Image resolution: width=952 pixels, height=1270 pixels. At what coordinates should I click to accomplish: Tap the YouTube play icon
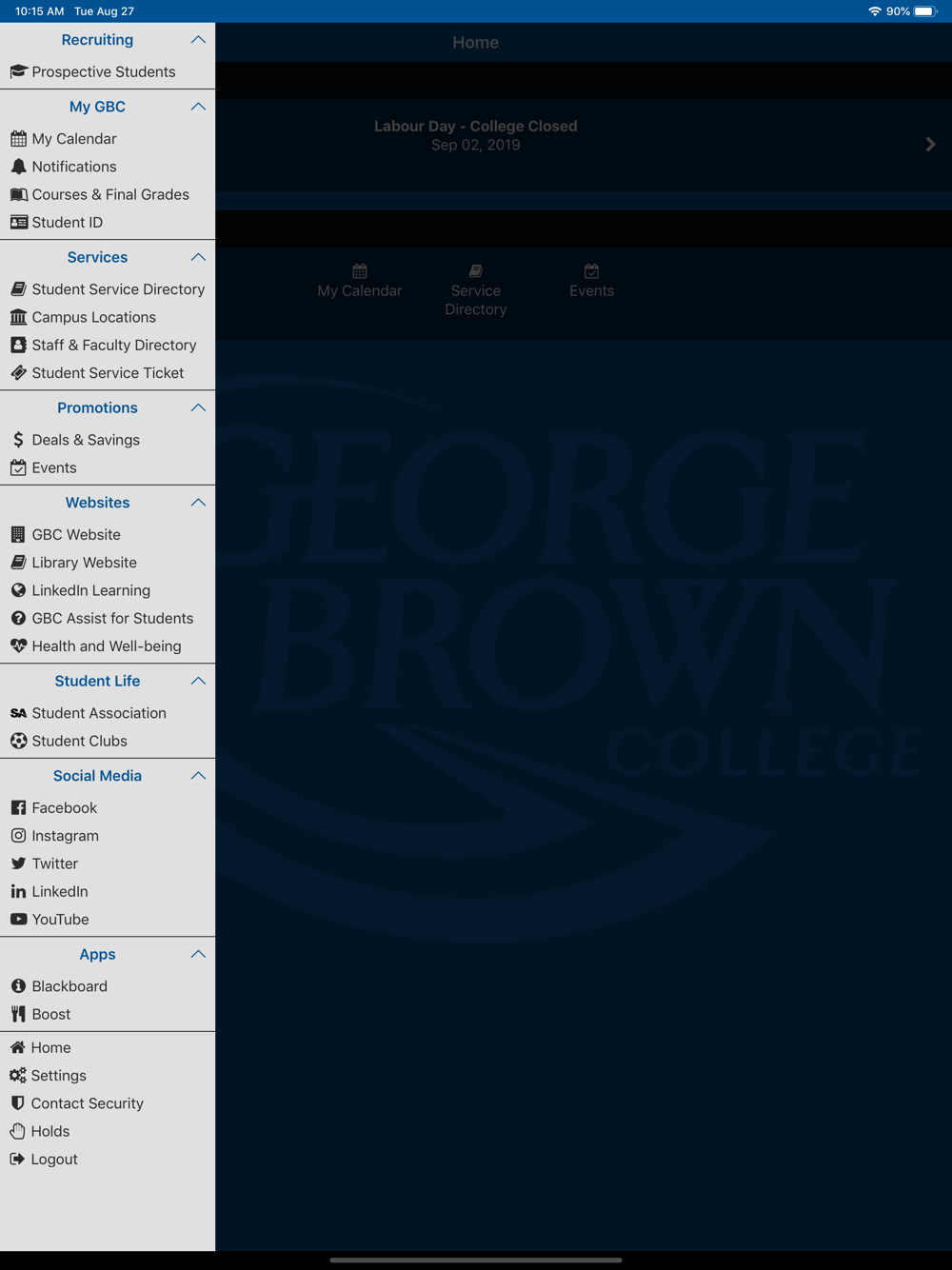coord(18,920)
